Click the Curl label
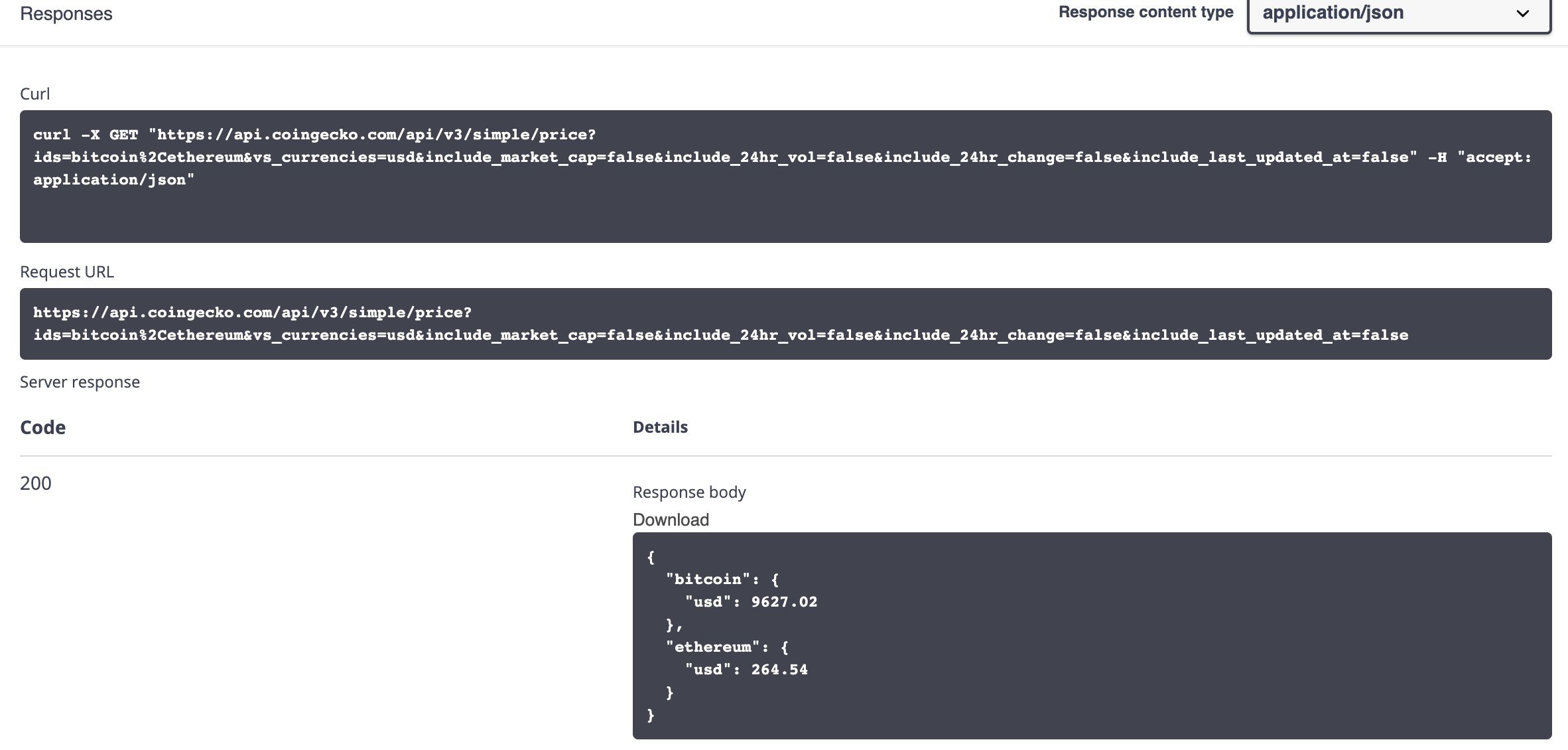This screenshot has width=1568, height=750. coord(34,94)
